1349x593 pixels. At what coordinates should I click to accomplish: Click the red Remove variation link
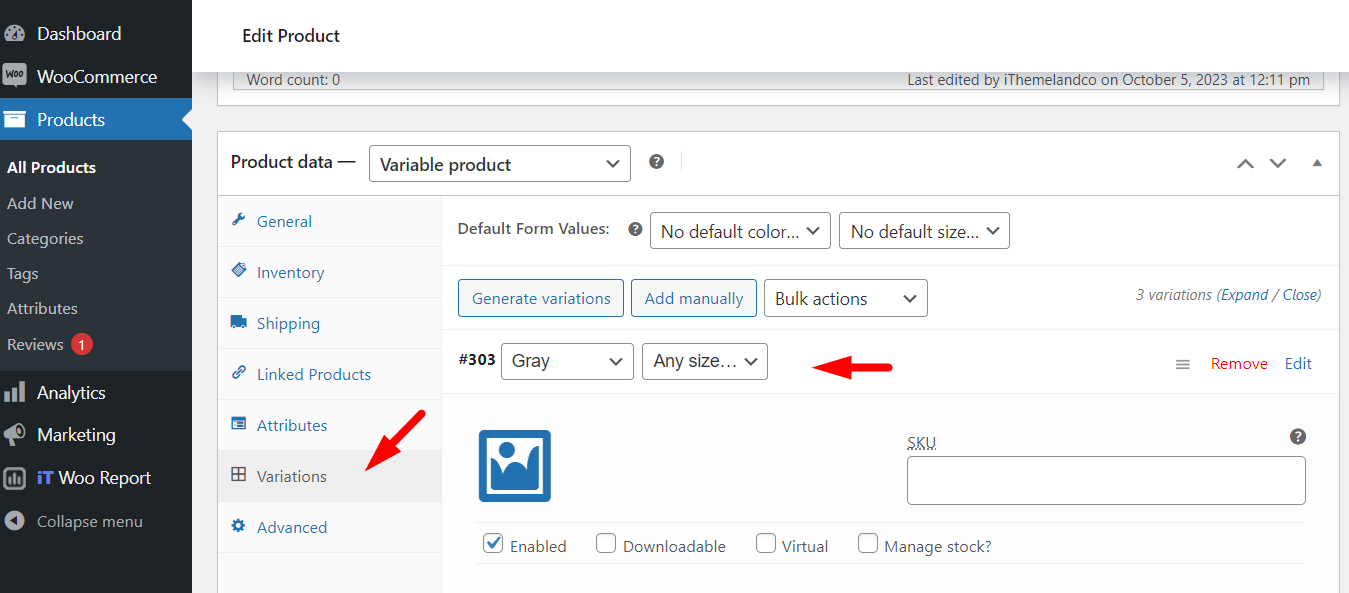point(1239,364)
